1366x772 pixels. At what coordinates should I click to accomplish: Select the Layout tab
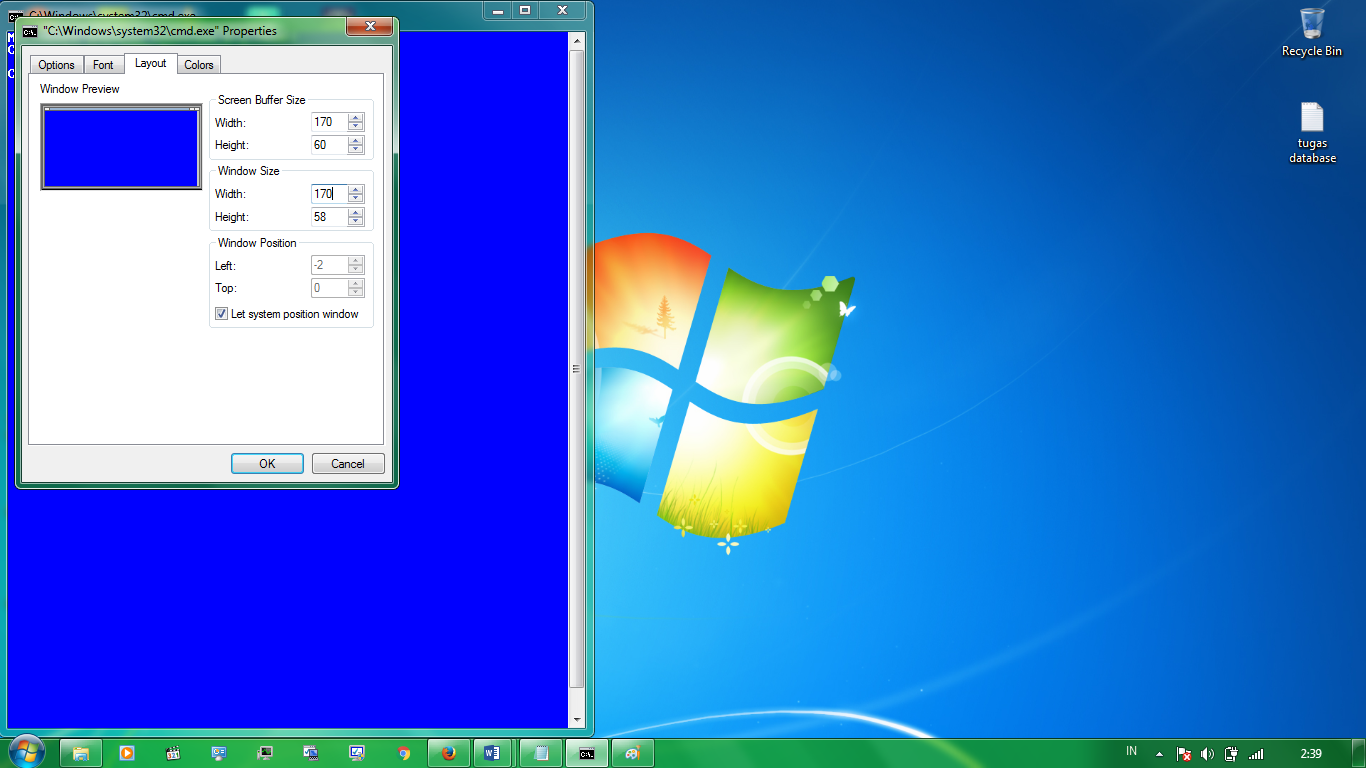151,63
